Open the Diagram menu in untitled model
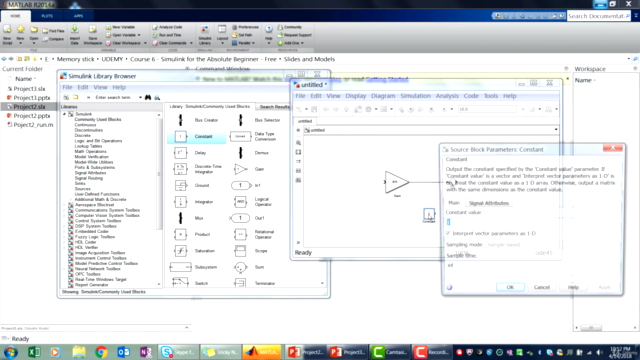Image resolution: width=640 pixels, height=360 pixels. 383,96
